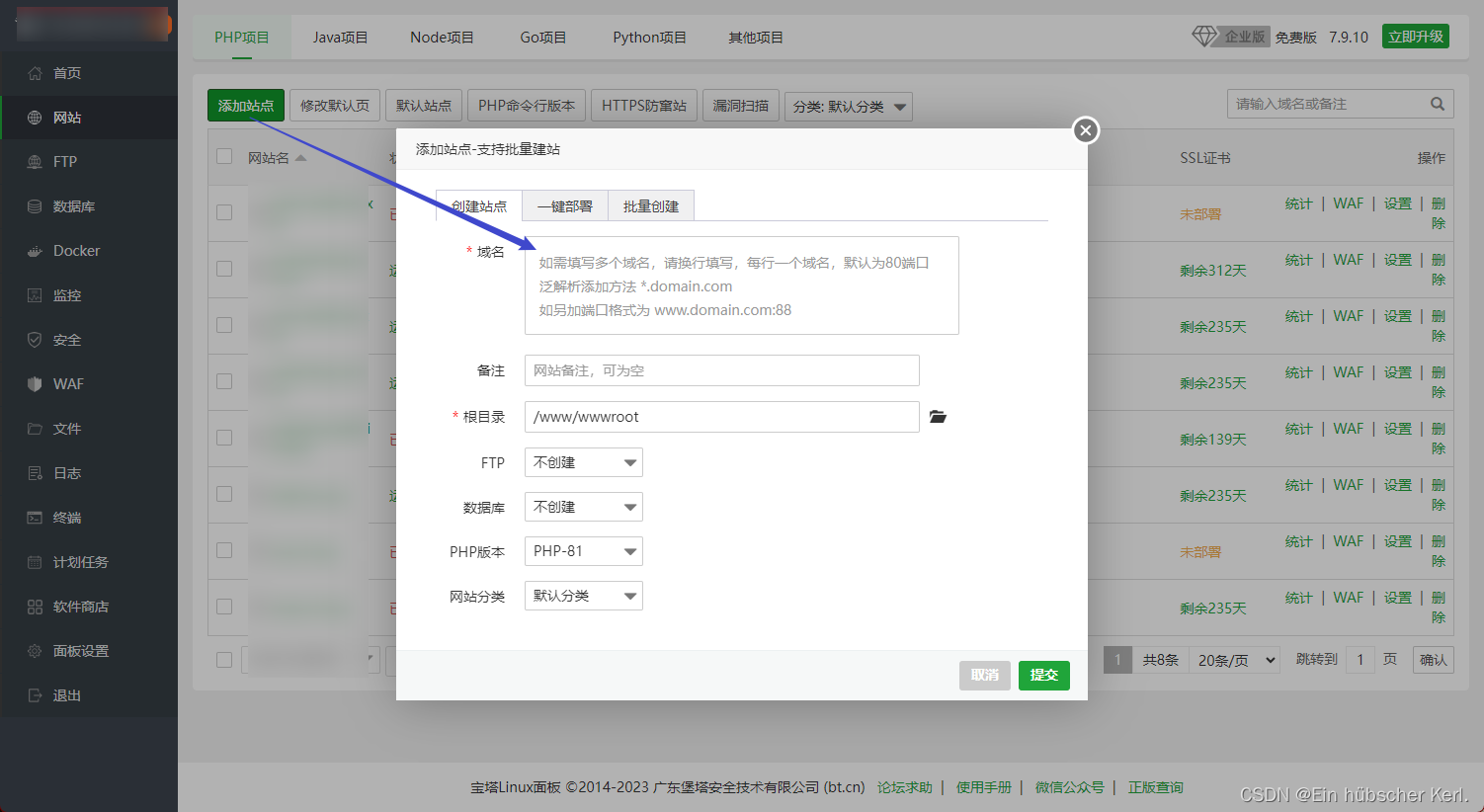
Task: Click the HTTPS防窜站 button
Action: 644,106
